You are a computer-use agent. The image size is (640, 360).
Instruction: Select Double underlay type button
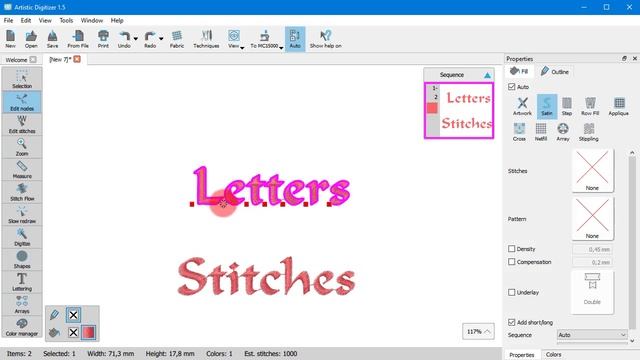pyautogui.click(x=592, y=291)
